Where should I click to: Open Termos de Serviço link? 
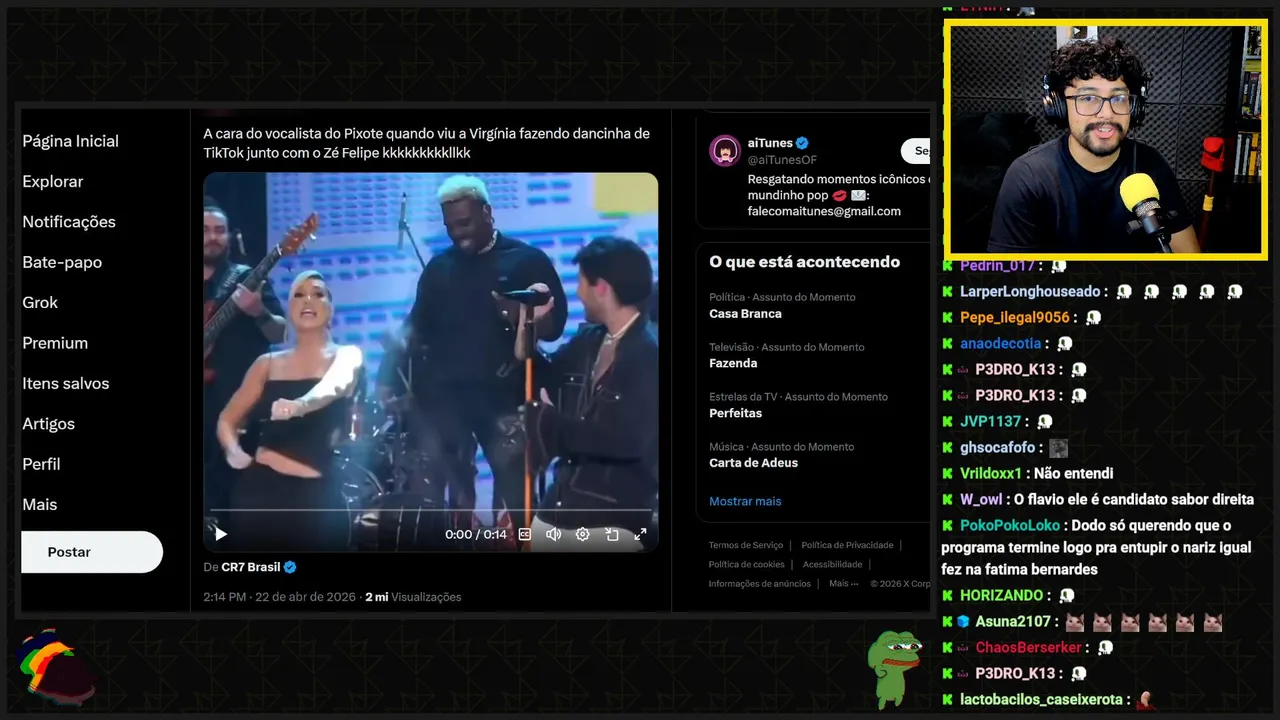point(746,545)
